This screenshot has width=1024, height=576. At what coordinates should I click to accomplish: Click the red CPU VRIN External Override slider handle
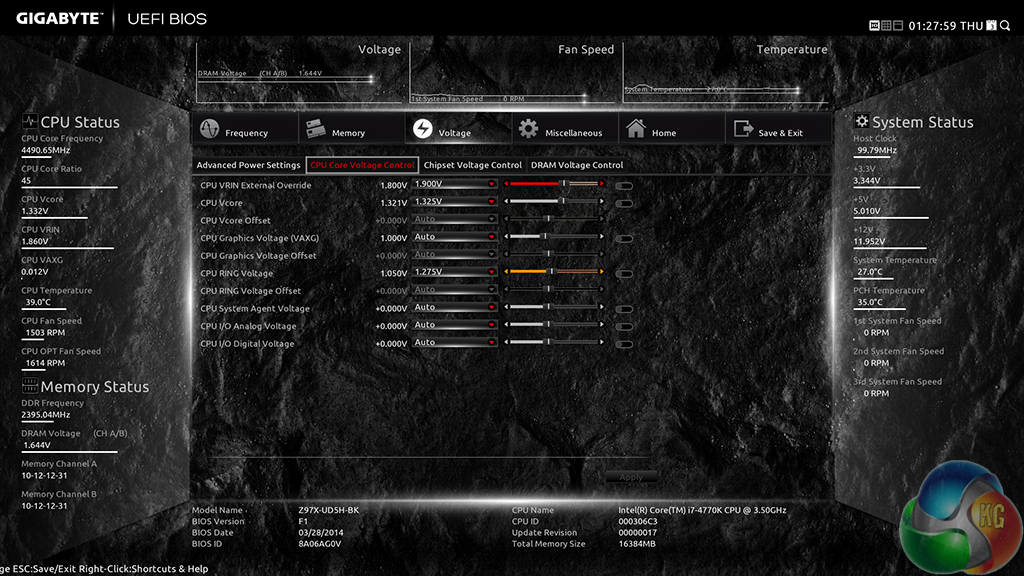pos(564,184)
